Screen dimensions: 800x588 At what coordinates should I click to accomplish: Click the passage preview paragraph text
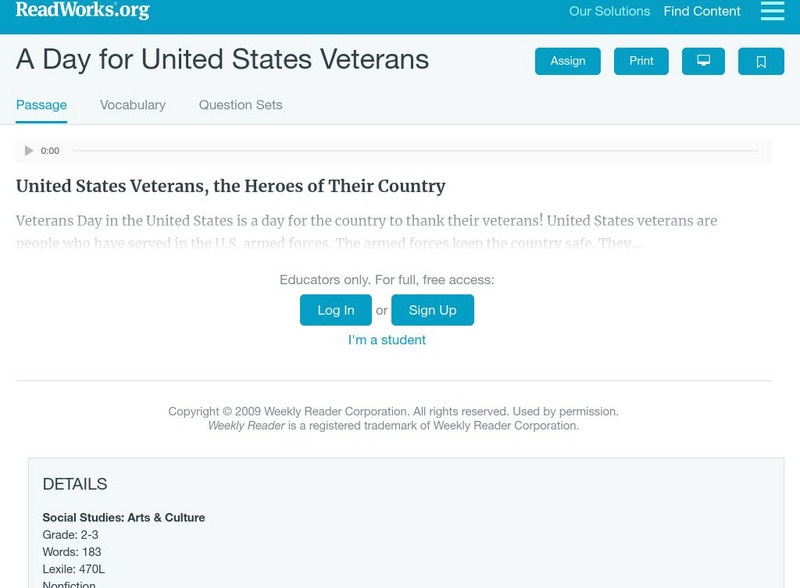click(367, 231)
